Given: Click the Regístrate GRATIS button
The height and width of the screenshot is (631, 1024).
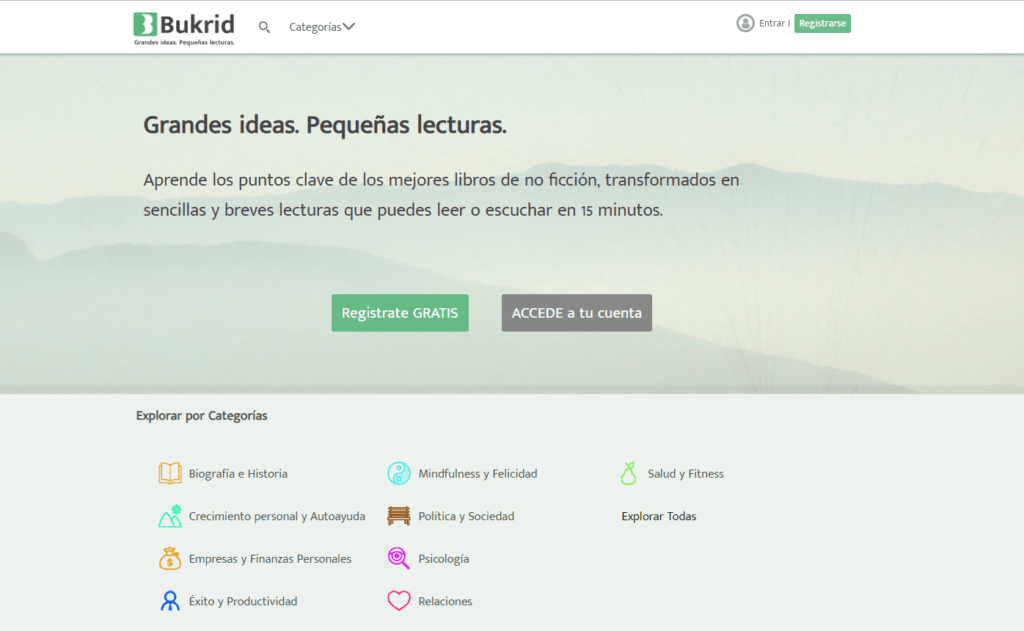Looking at the screenshot, I should pyautogui.click(x=400, y=313).
